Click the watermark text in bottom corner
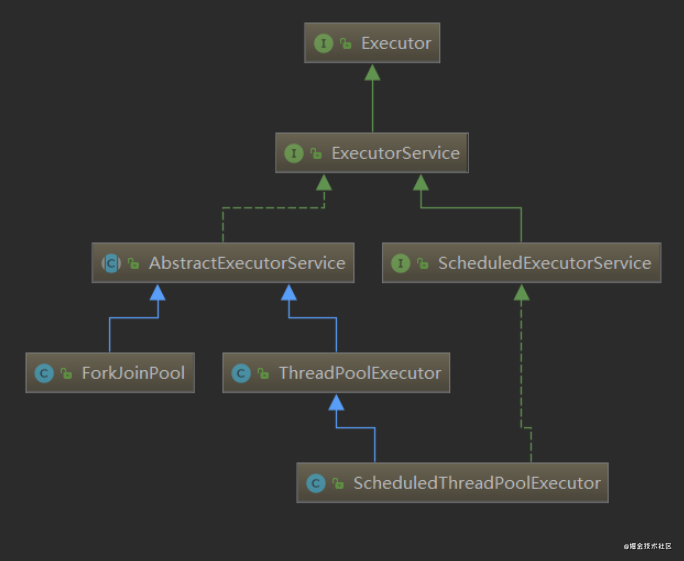Screen dimensions: 684x561 click(x=647, y=546)
